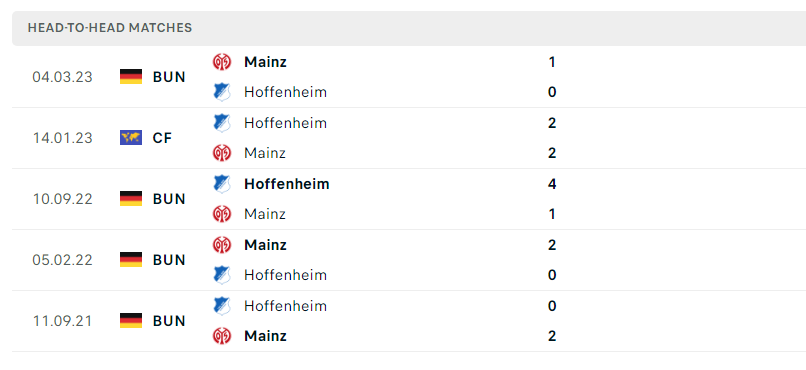Click Hoffenheim crest in 14.01.23 match

(x=222, y=123)
